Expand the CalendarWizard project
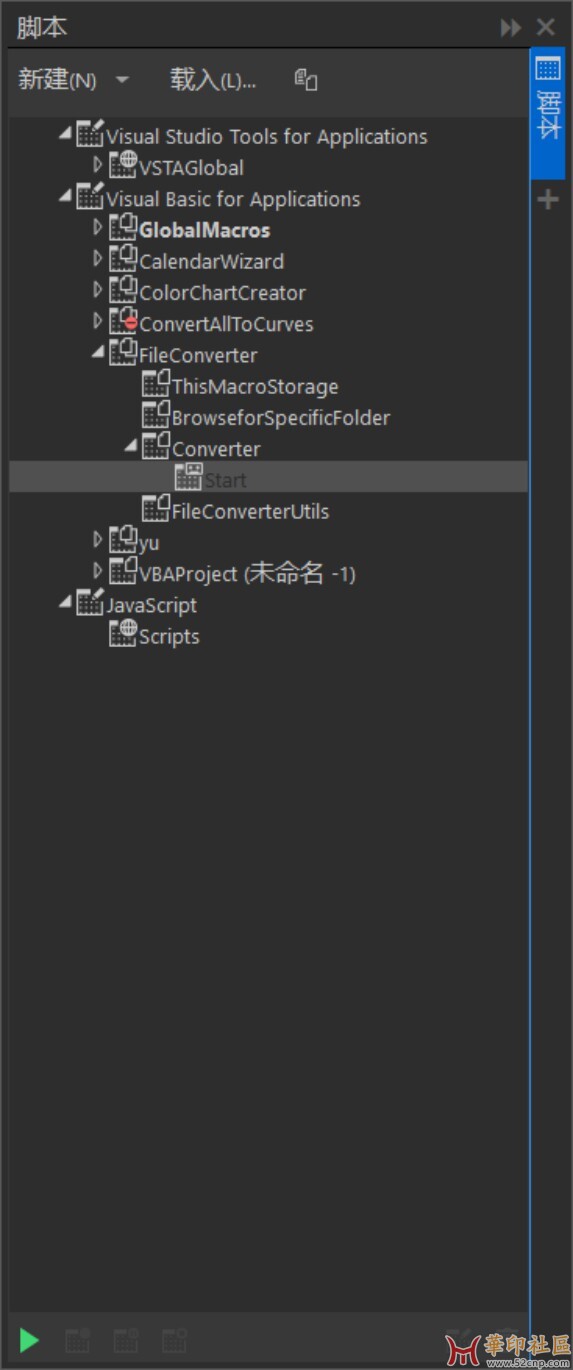 coord(98,260)
